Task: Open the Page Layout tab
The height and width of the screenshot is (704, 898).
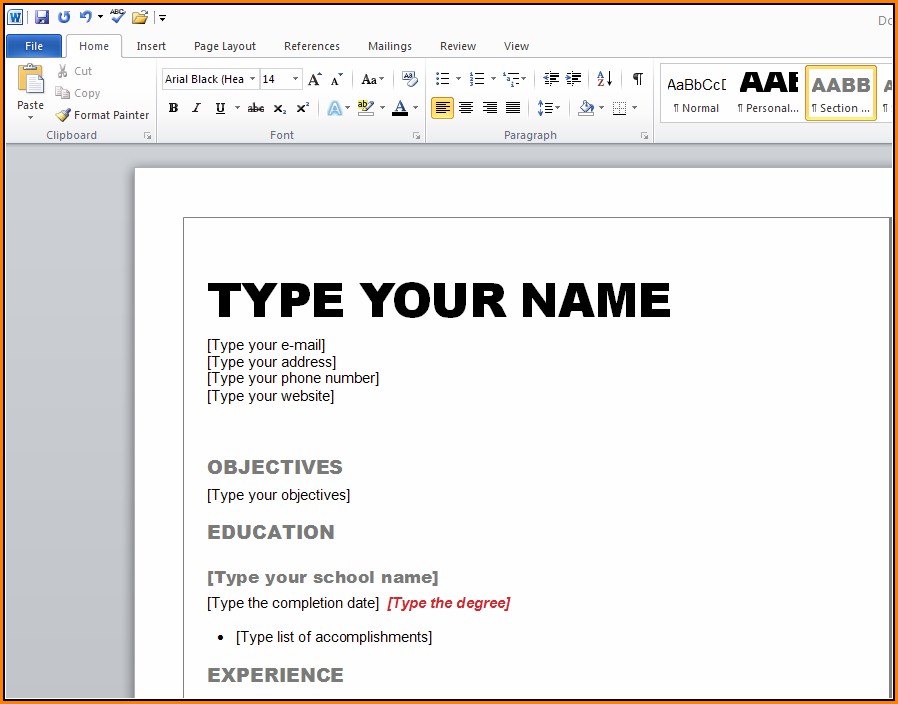Action: 224,46
